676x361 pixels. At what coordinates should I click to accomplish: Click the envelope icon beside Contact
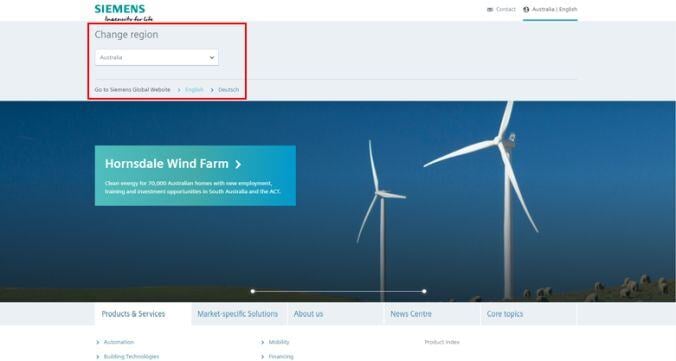click(490, 9)
